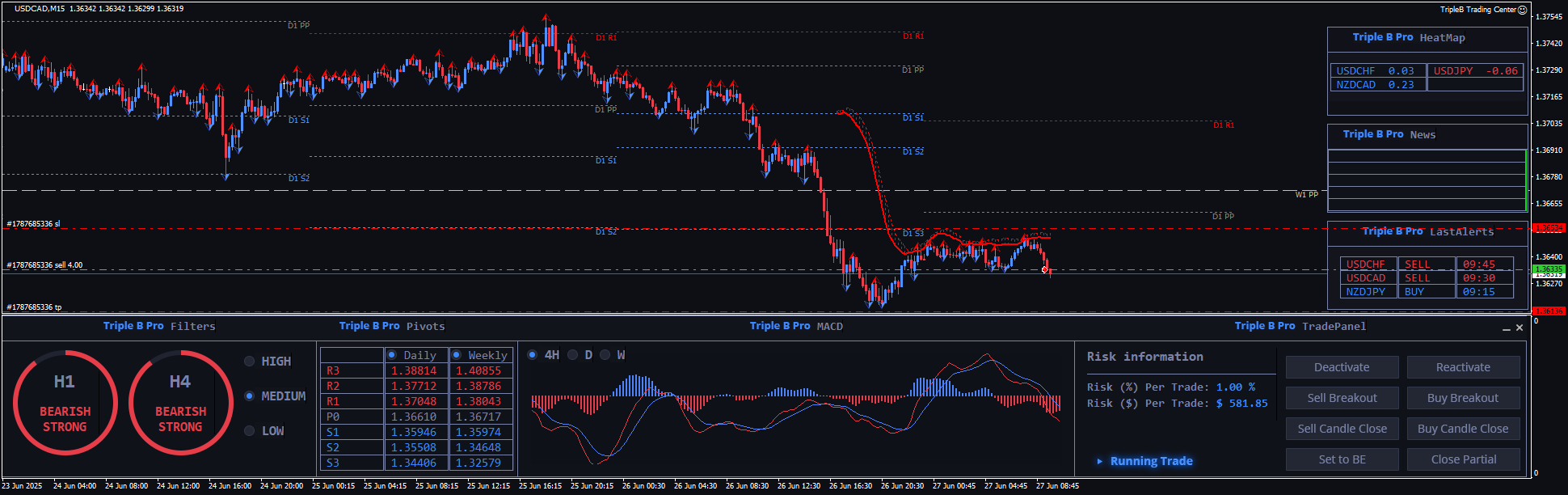Select the NZDJPY BUY alert row
The width and height of the screenshot is (1568, 495).
tap(1426, 292)
